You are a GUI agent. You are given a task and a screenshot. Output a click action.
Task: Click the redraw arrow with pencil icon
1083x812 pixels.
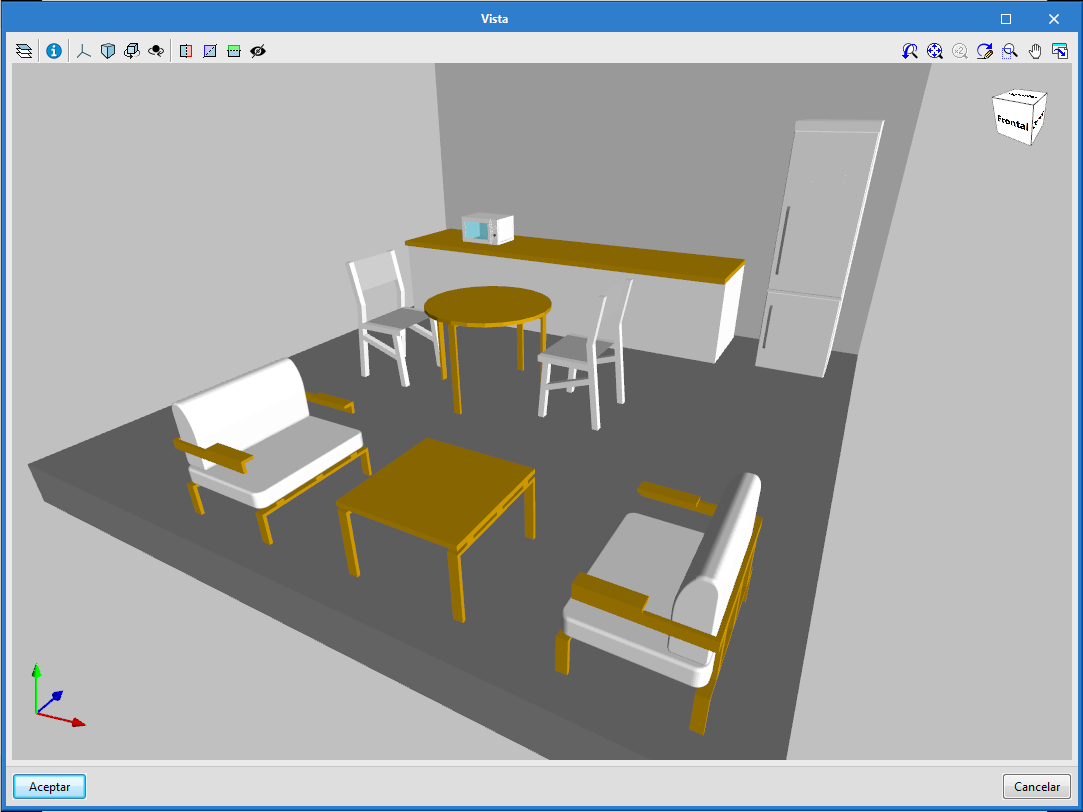pyautogui.click(x=985, y=51)
